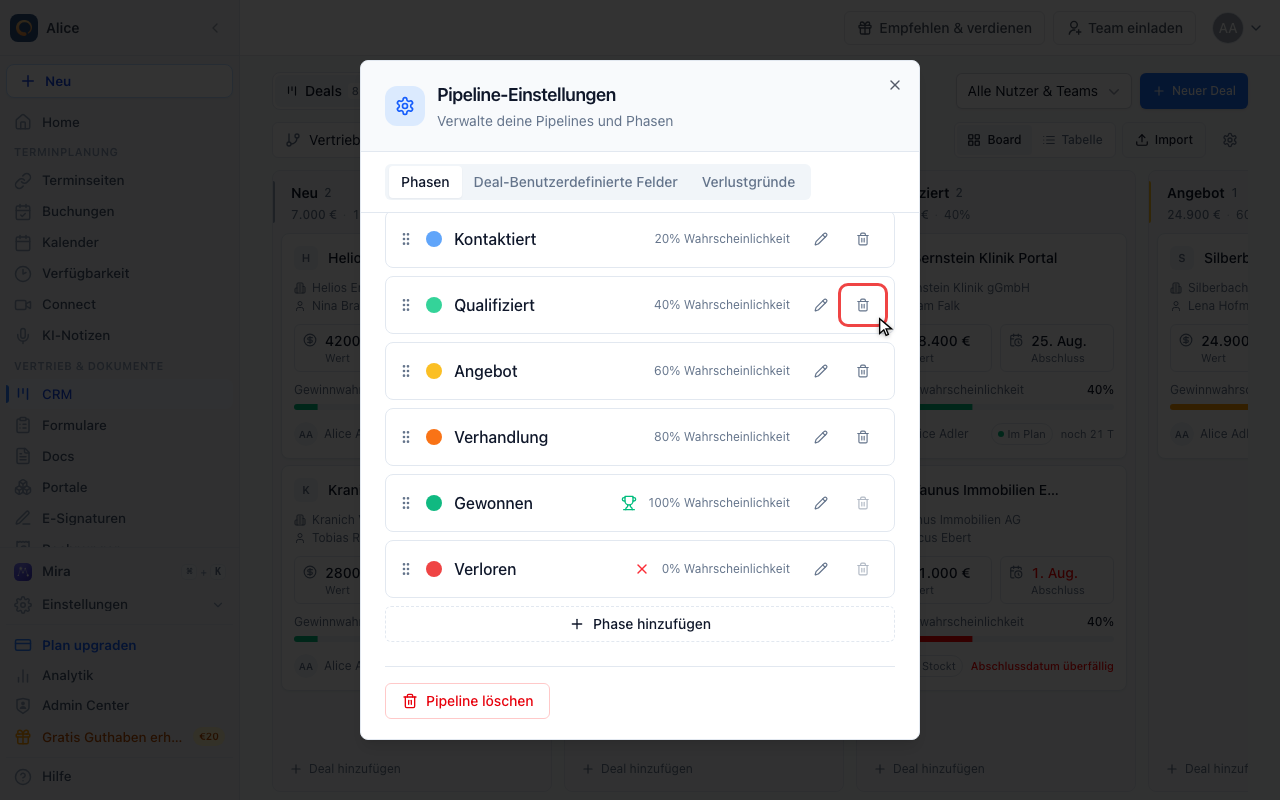Grab the drag handle of Gewonnen phase
This screenshot has width=1280, height=800.
pos(406,503)
